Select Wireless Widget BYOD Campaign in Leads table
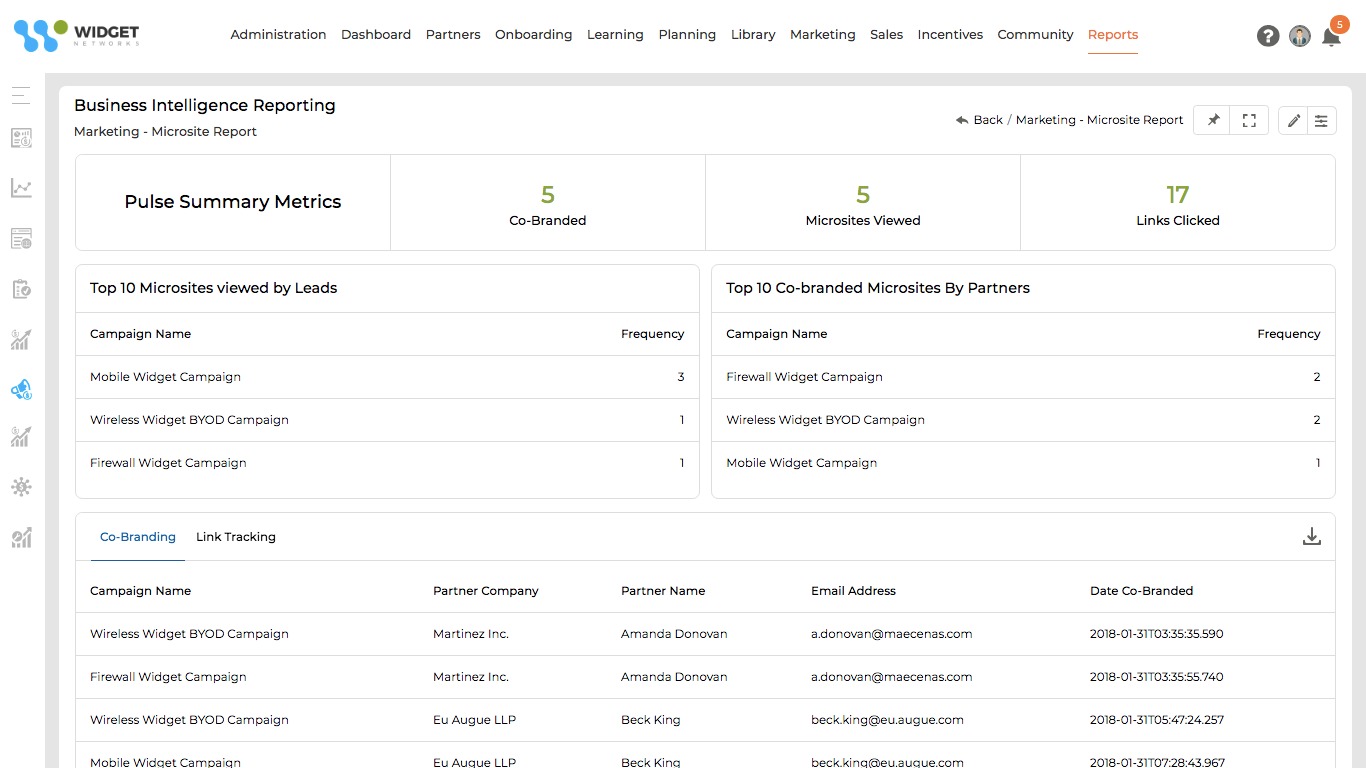This screenshot has height=768, width=1366. coord(387,420)
